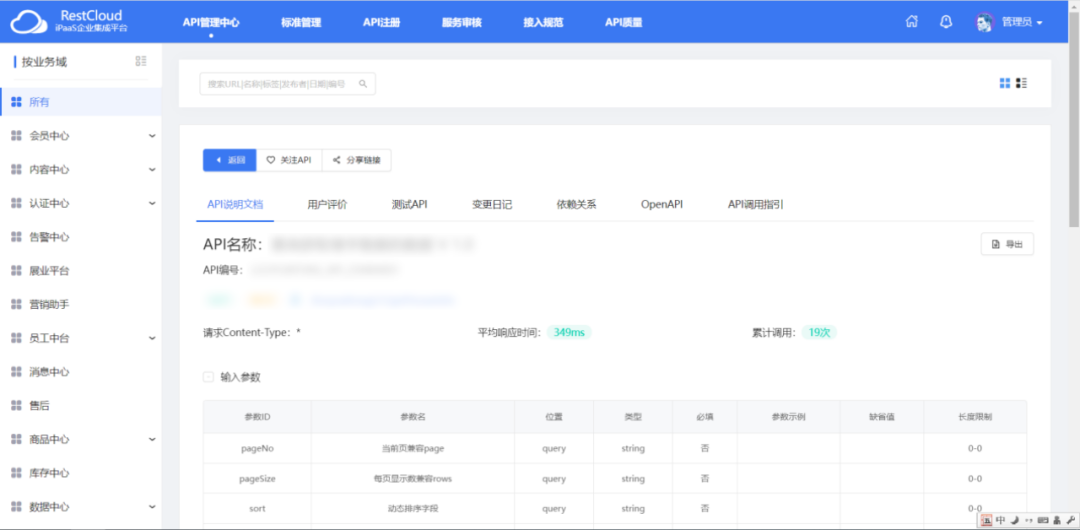Click the page vertical scrollbar
Screen dimensions: 1080x530
1074,120
